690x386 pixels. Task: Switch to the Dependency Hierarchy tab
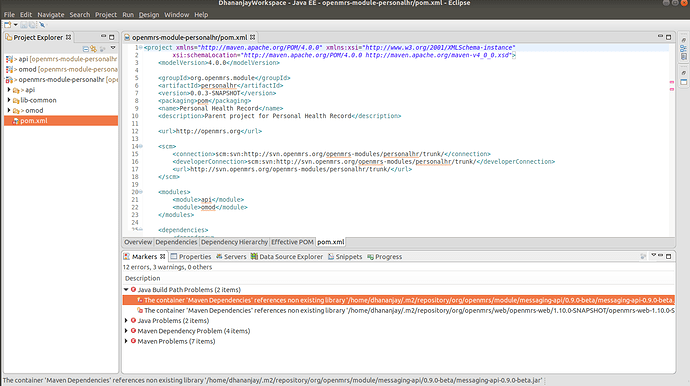234,242
